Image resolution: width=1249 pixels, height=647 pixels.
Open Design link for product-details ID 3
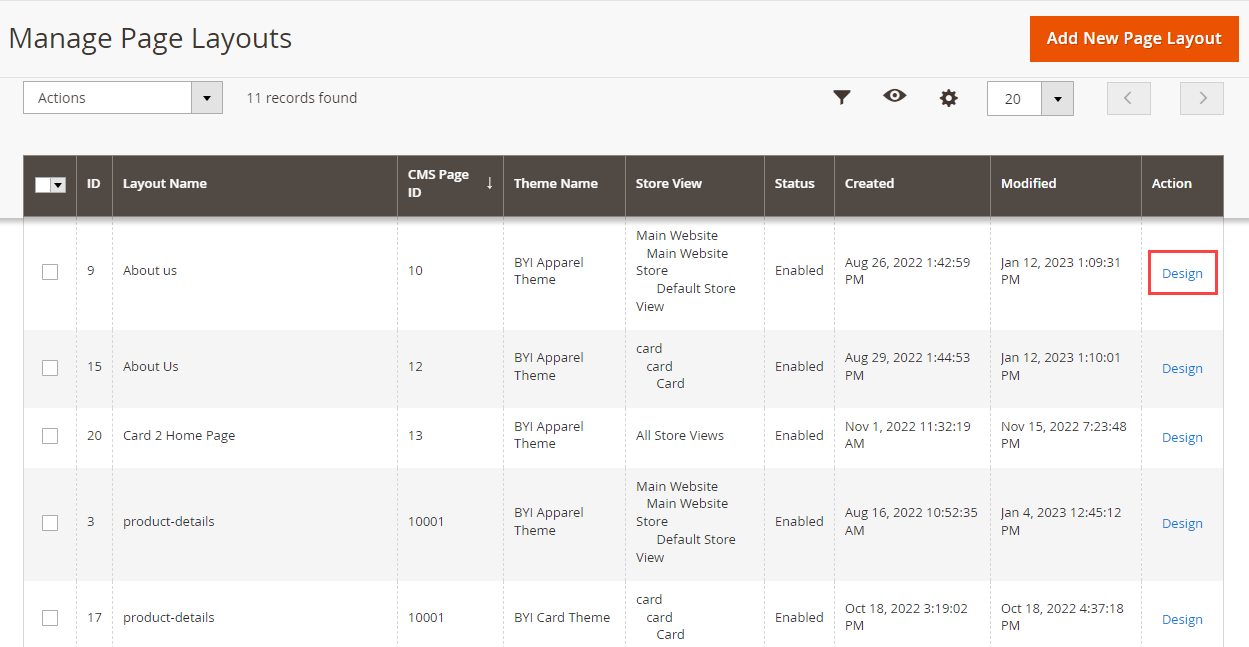1182,524
